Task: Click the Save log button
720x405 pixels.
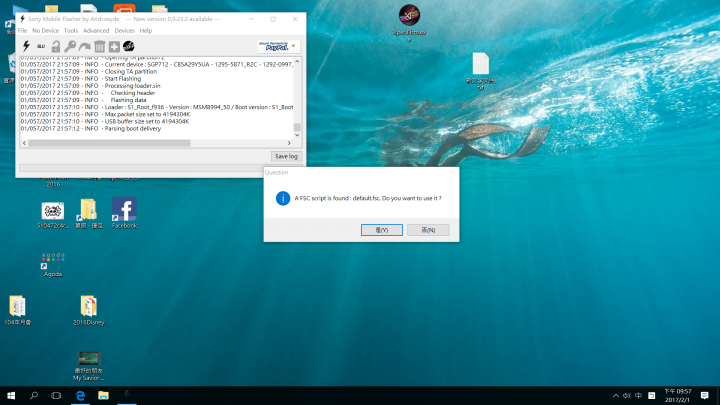Action: 286,157
